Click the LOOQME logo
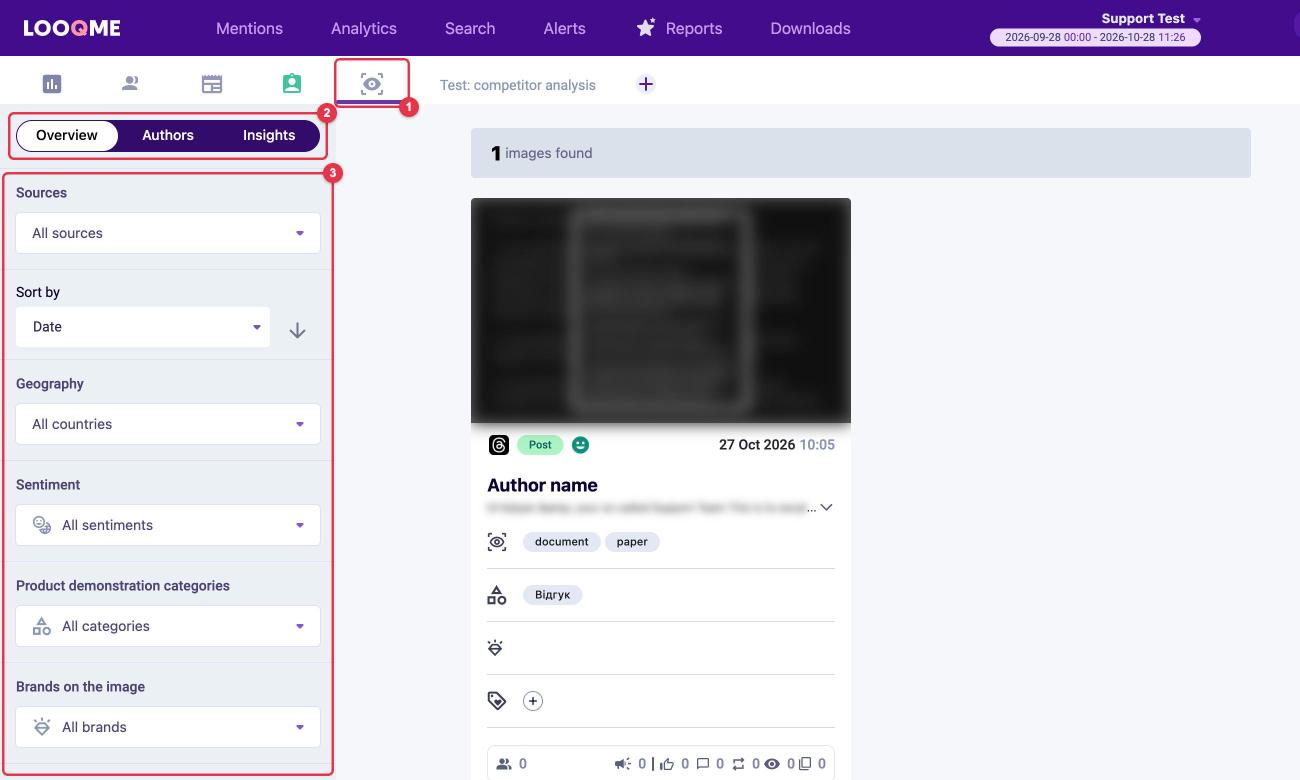This screenshot has height=780, width=1300. pyautogui.click(x=72, y=28)
